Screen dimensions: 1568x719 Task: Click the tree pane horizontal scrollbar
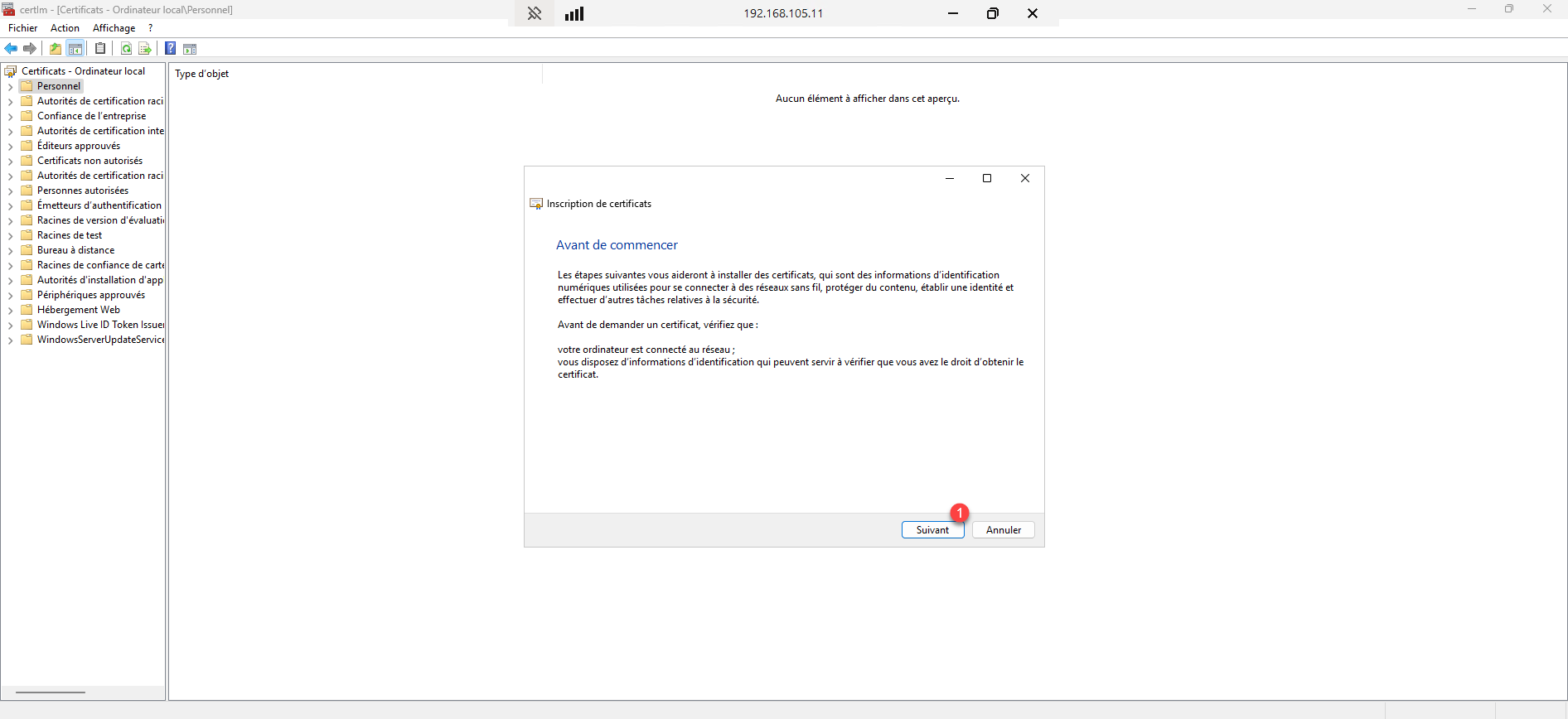51,692
